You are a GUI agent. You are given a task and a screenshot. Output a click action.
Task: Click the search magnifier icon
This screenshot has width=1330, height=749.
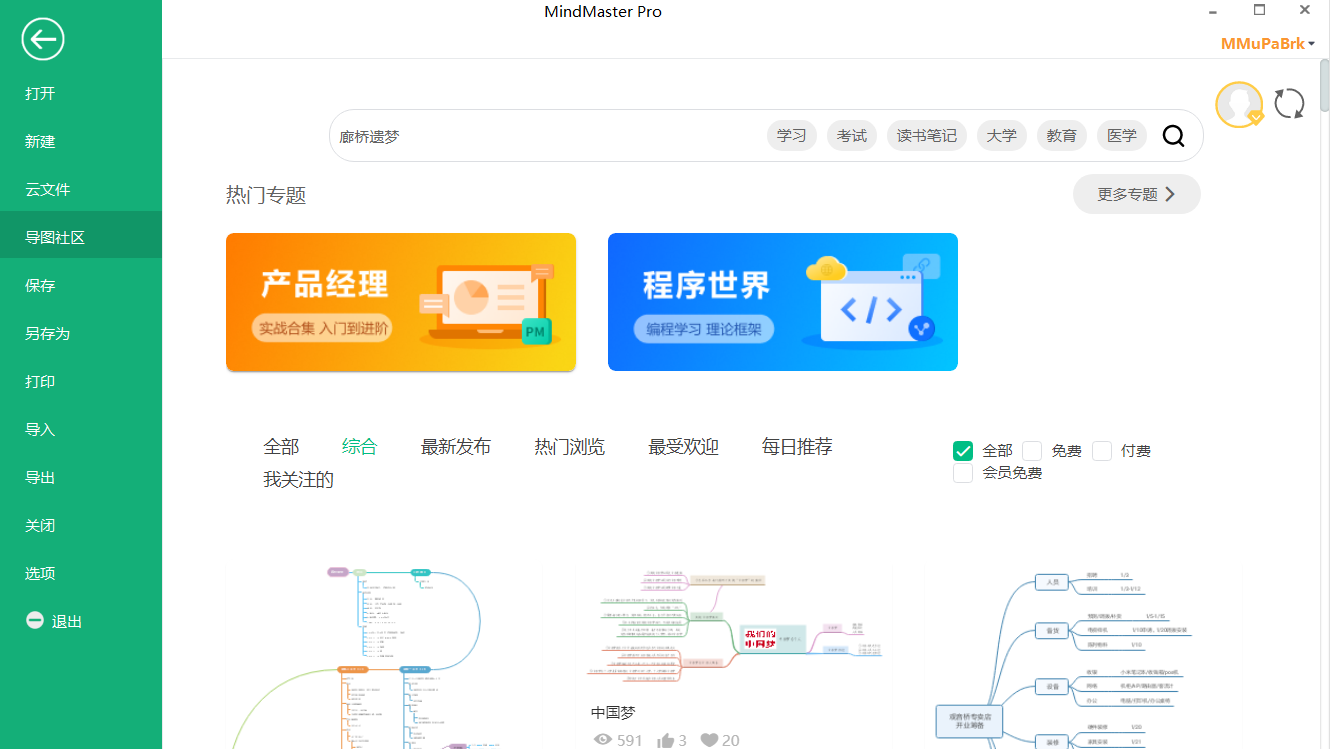(1173, 136)
